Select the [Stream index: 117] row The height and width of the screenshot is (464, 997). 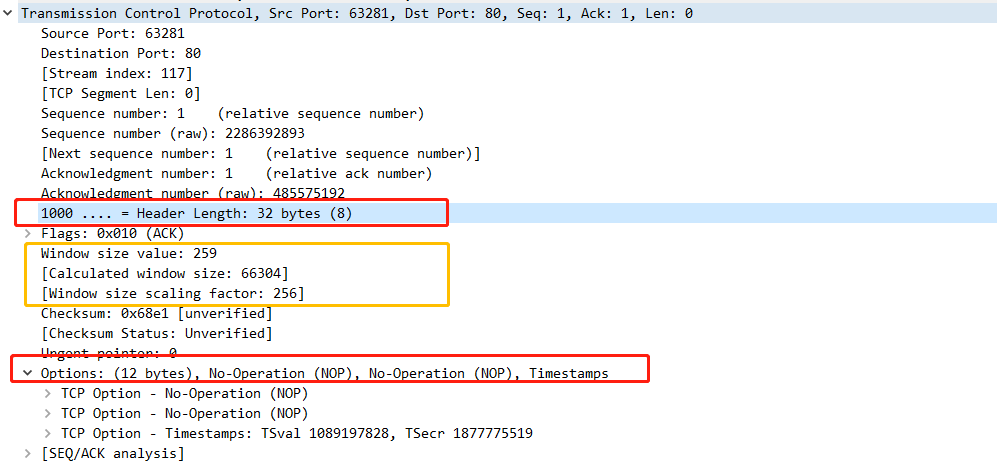point(116,73)
